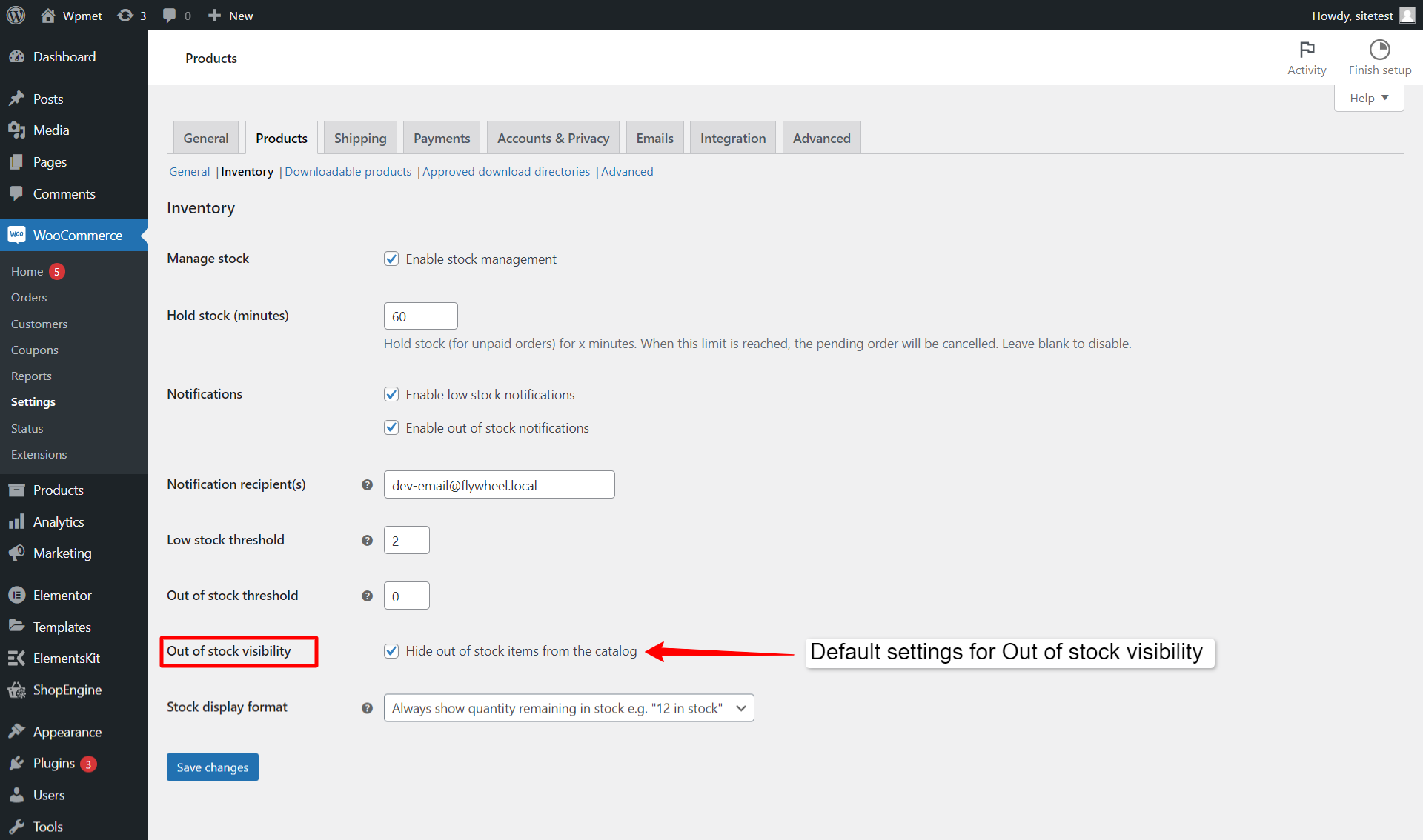Uncheck Enable stock management
The image size is (1423, 840).
coord(391,259)
